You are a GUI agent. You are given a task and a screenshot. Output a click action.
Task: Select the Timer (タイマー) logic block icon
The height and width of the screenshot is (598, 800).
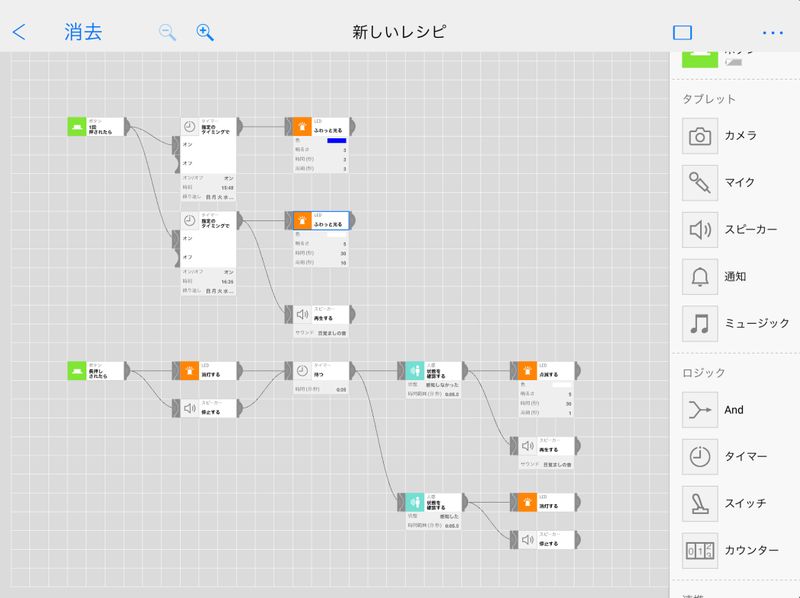pos(700,457)
